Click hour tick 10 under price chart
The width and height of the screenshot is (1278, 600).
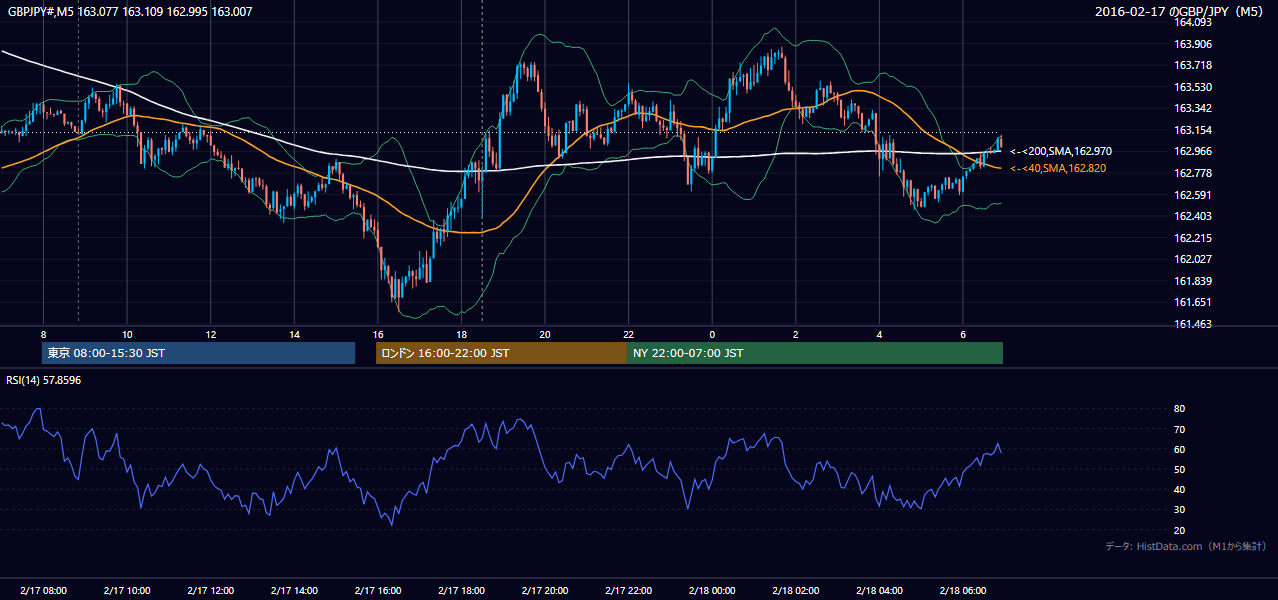point(127,334)
